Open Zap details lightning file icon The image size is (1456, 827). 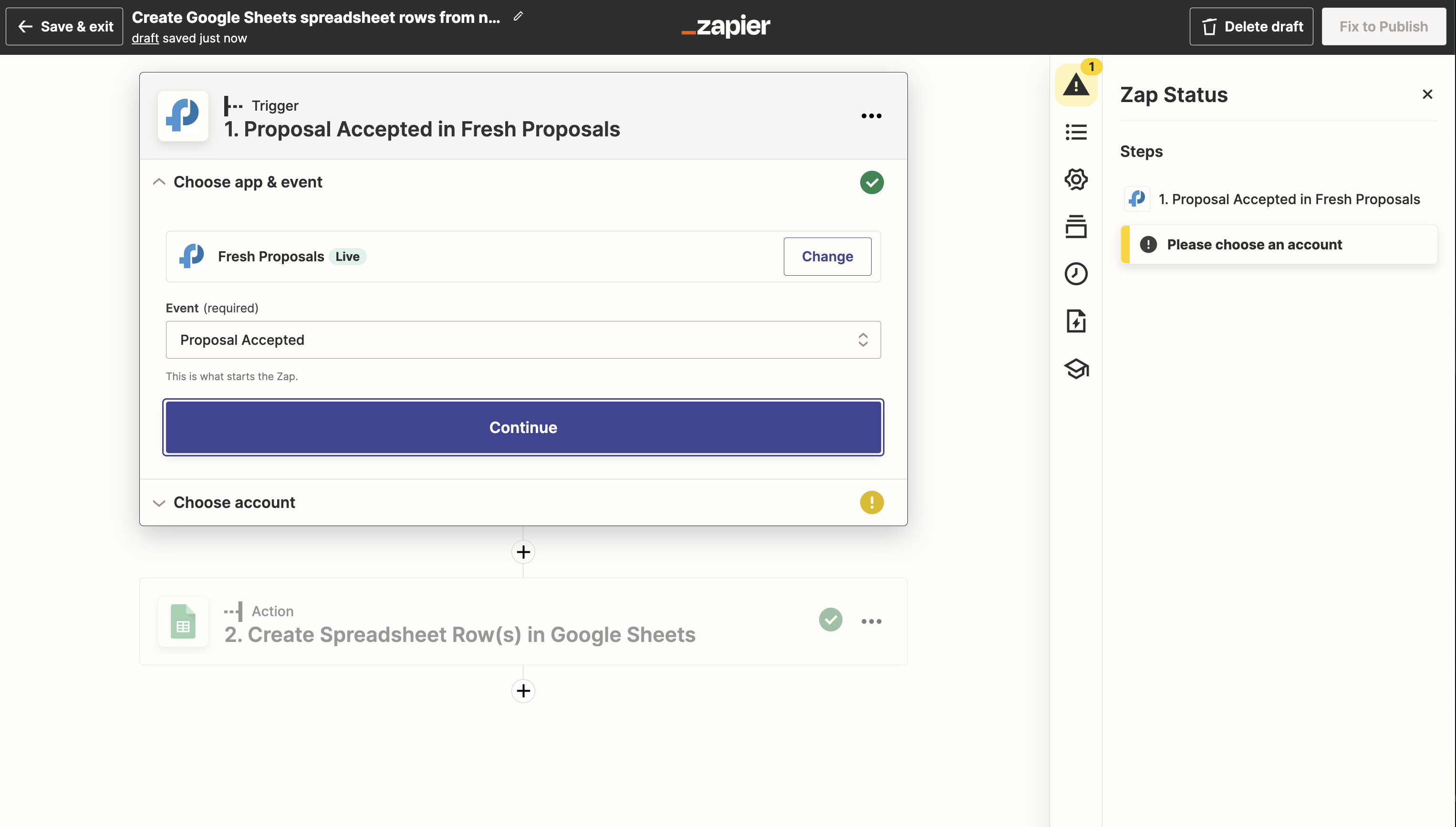click(x=1075, y=321)
